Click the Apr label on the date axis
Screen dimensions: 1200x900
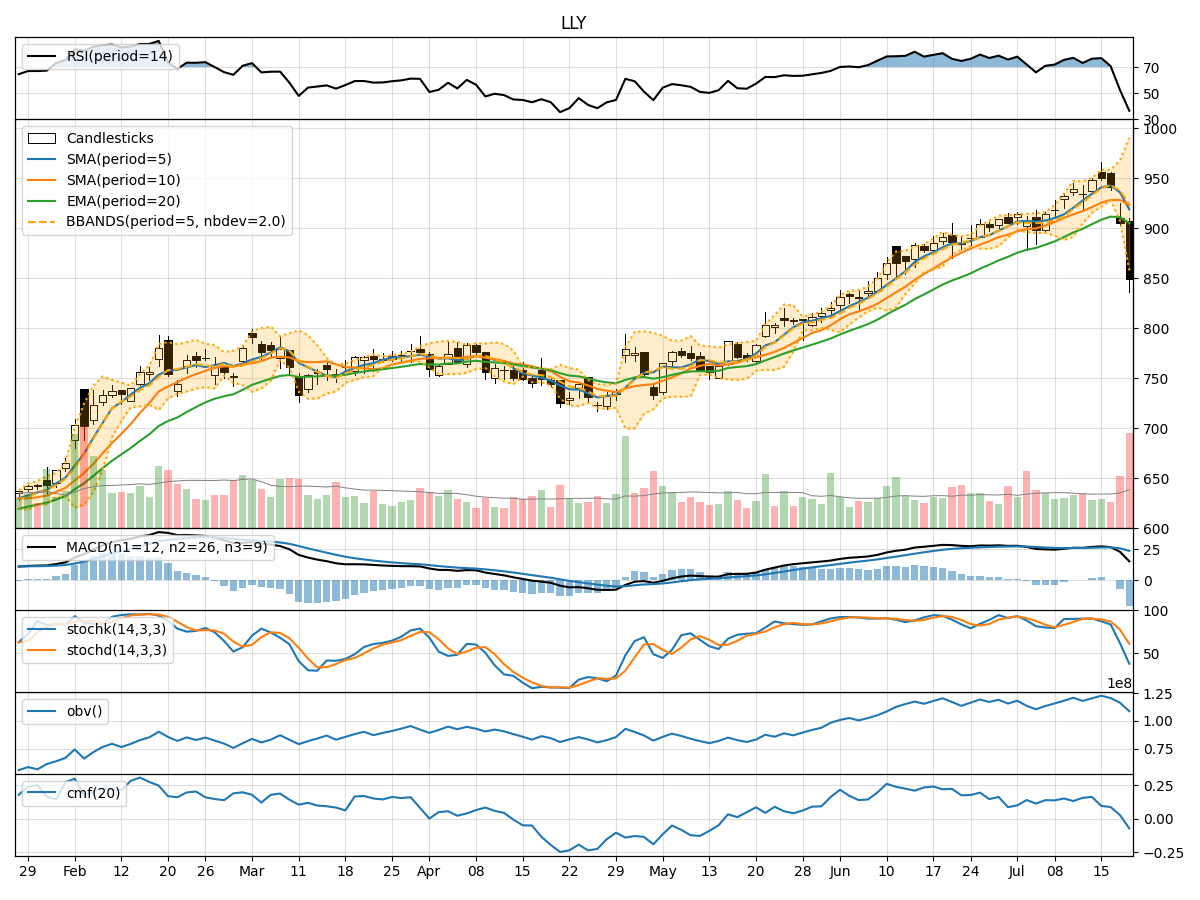pos(428,872)
